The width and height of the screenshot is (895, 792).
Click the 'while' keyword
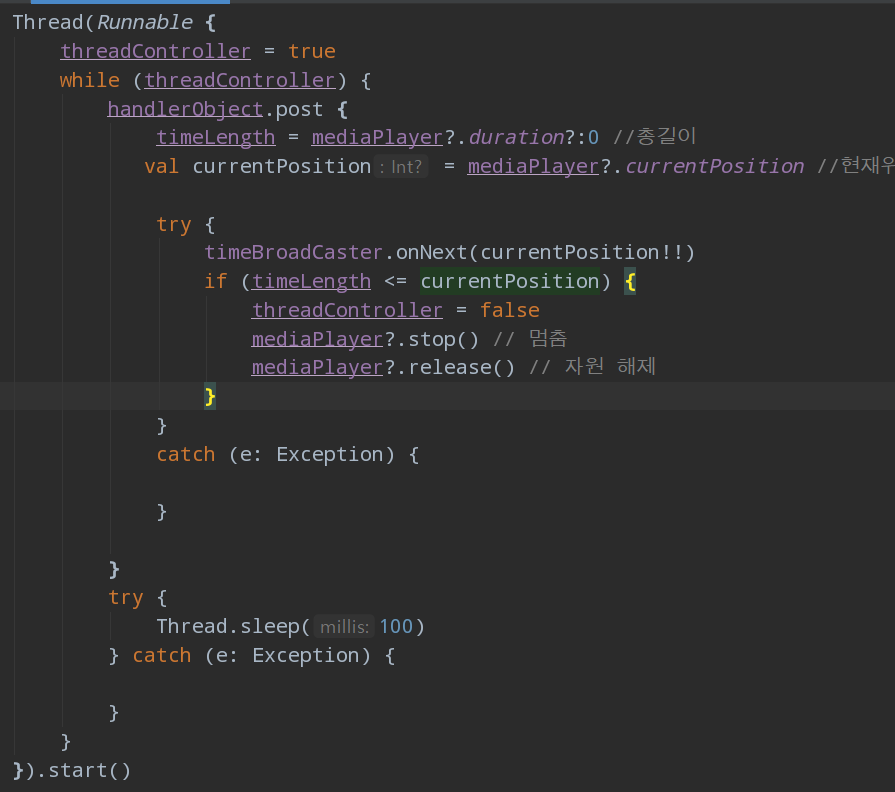click(90, 80)
